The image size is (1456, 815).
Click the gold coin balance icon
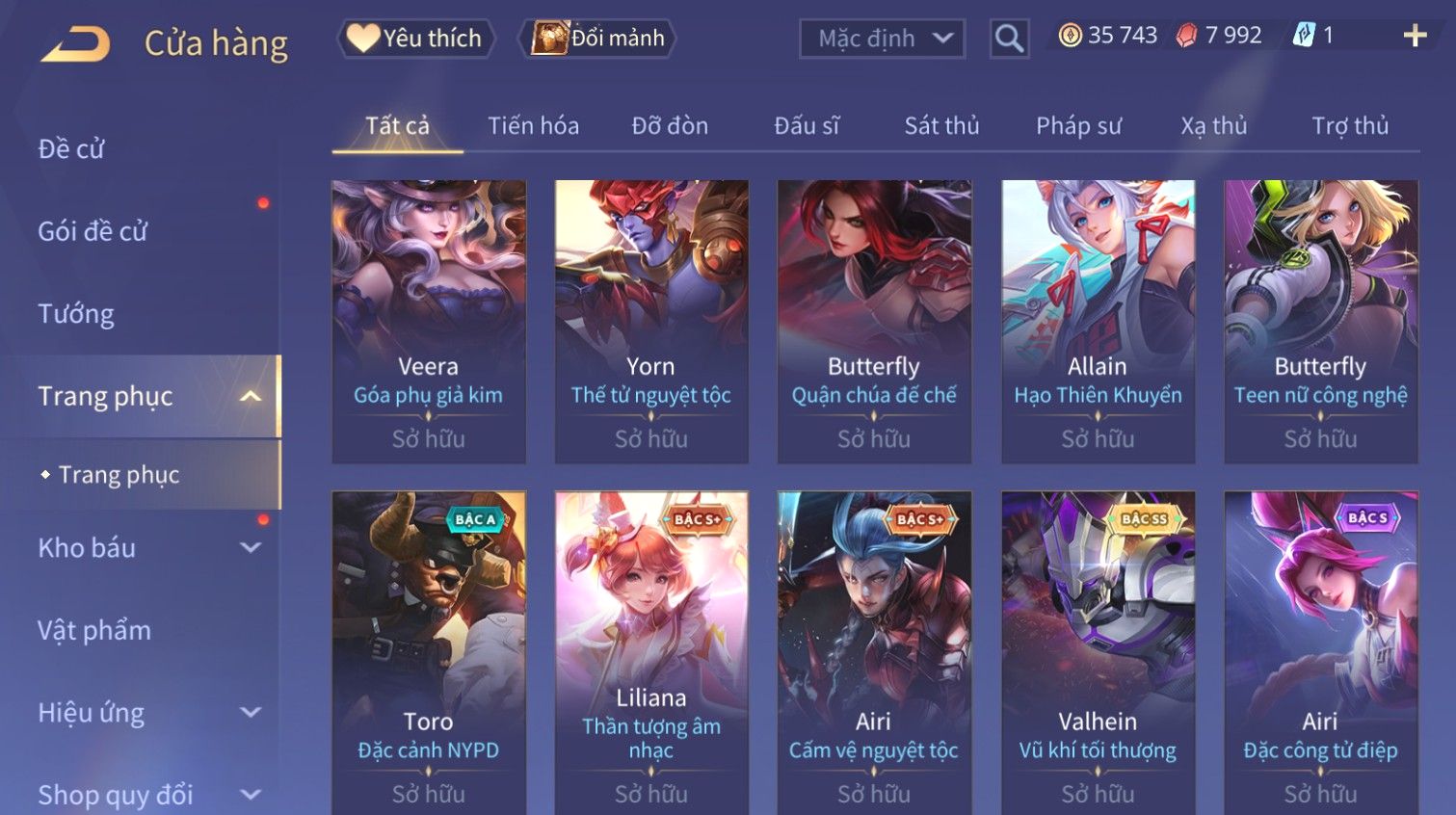[x=1070, y=36]
